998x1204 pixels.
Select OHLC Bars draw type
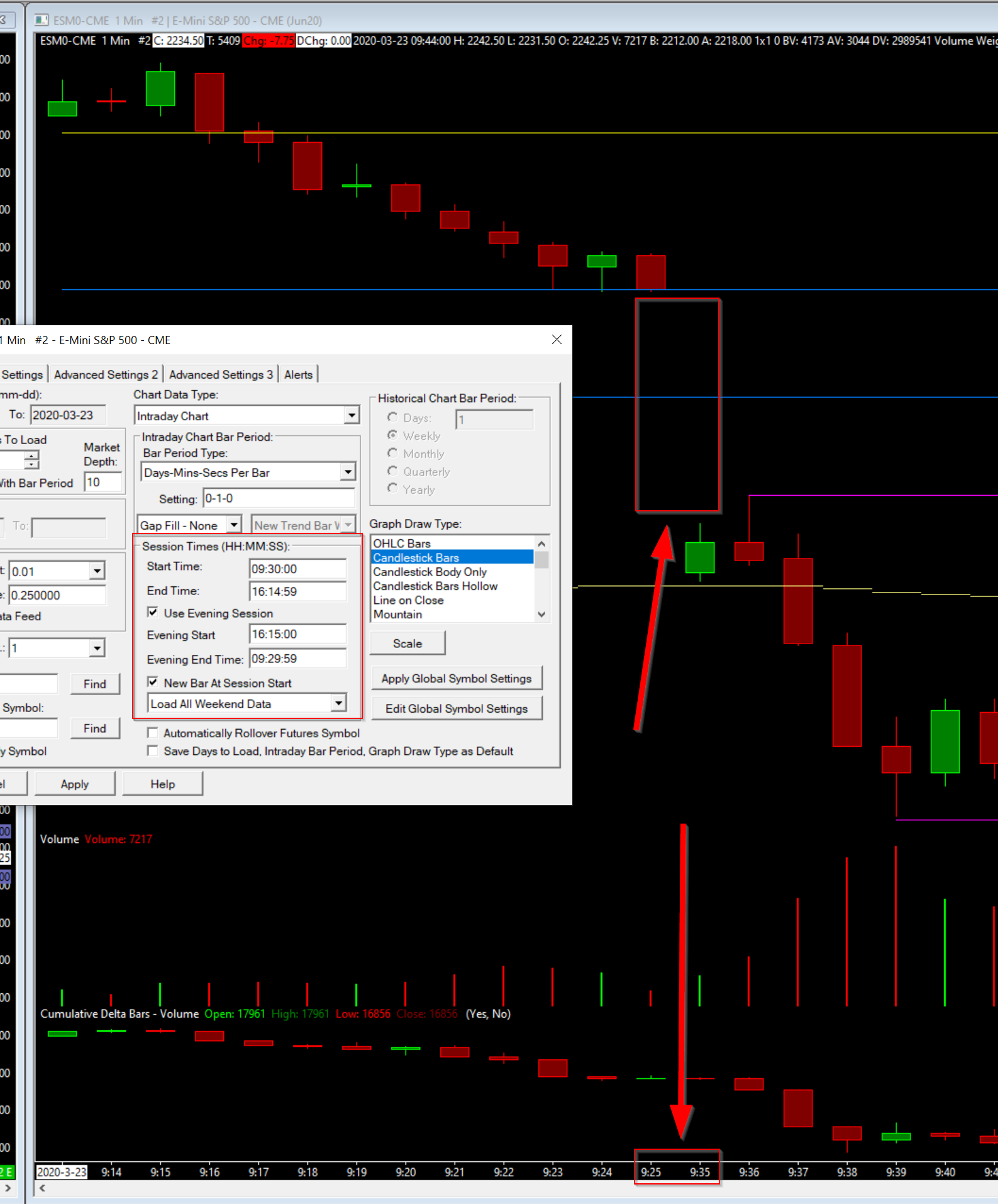[x=452, y=543]
